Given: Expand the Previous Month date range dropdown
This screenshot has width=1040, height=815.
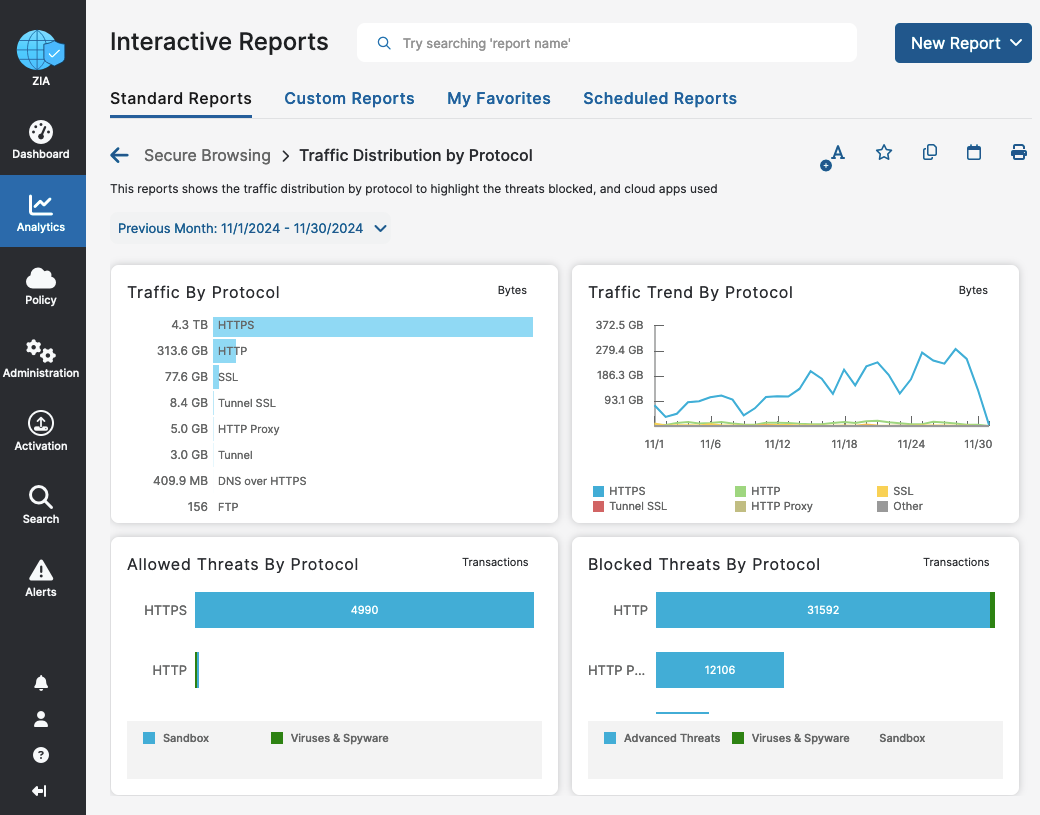Looking at the screenshot, I should (251, 228).
